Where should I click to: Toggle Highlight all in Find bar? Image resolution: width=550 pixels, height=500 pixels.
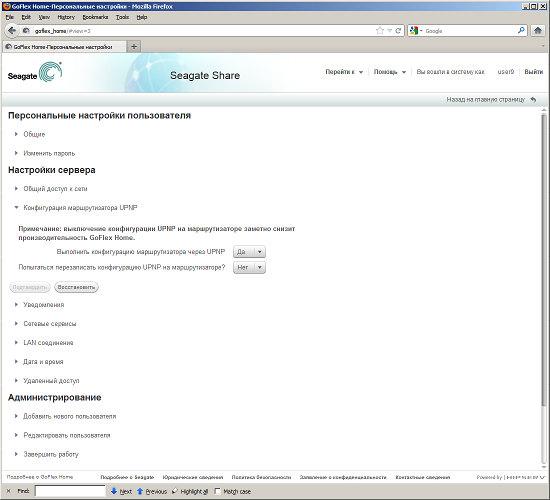click(x=191, y=491)
